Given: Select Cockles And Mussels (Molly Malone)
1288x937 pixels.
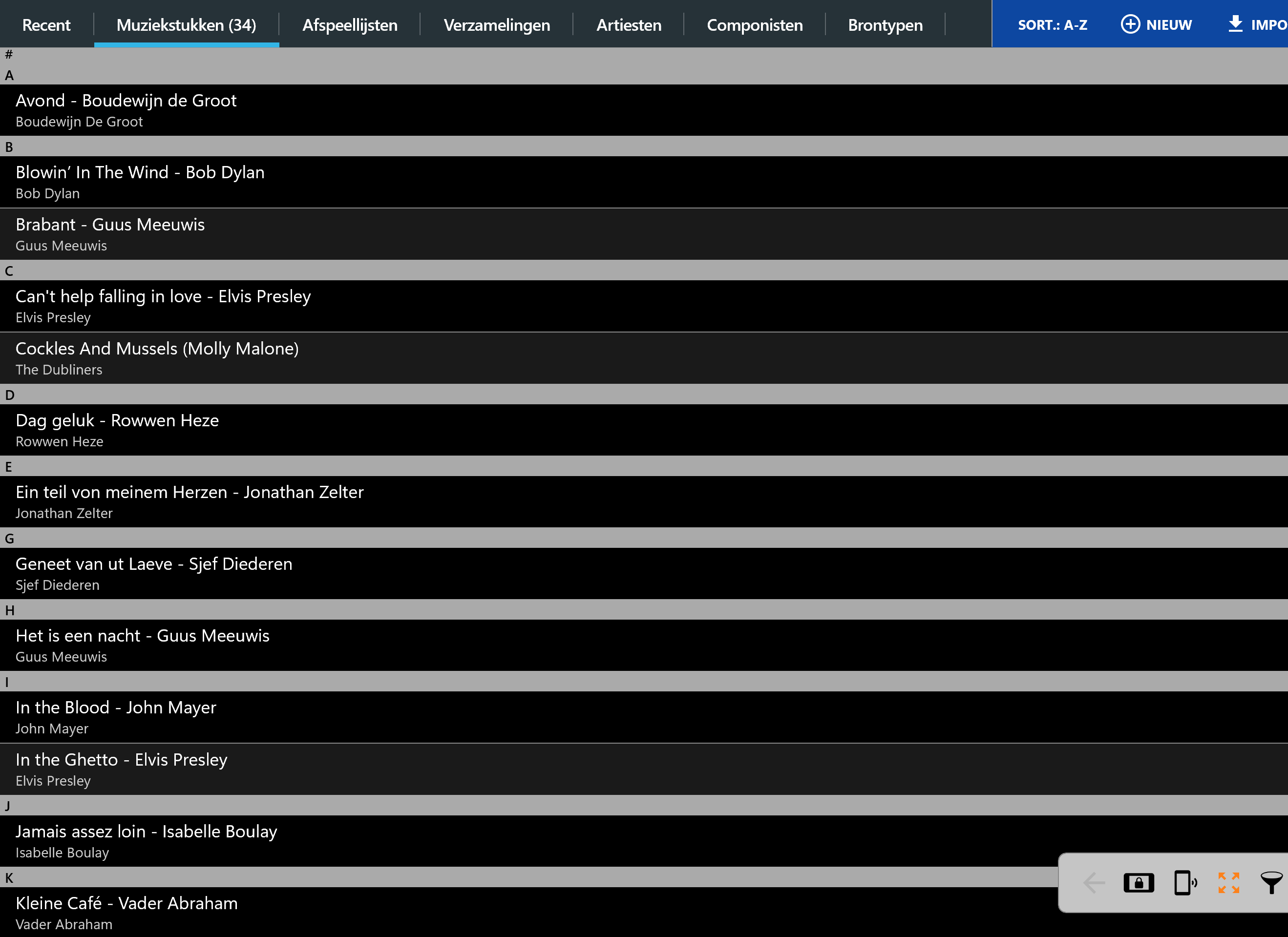Looking at the screenshot, I should pyautogui.click(x=644, y=358).
